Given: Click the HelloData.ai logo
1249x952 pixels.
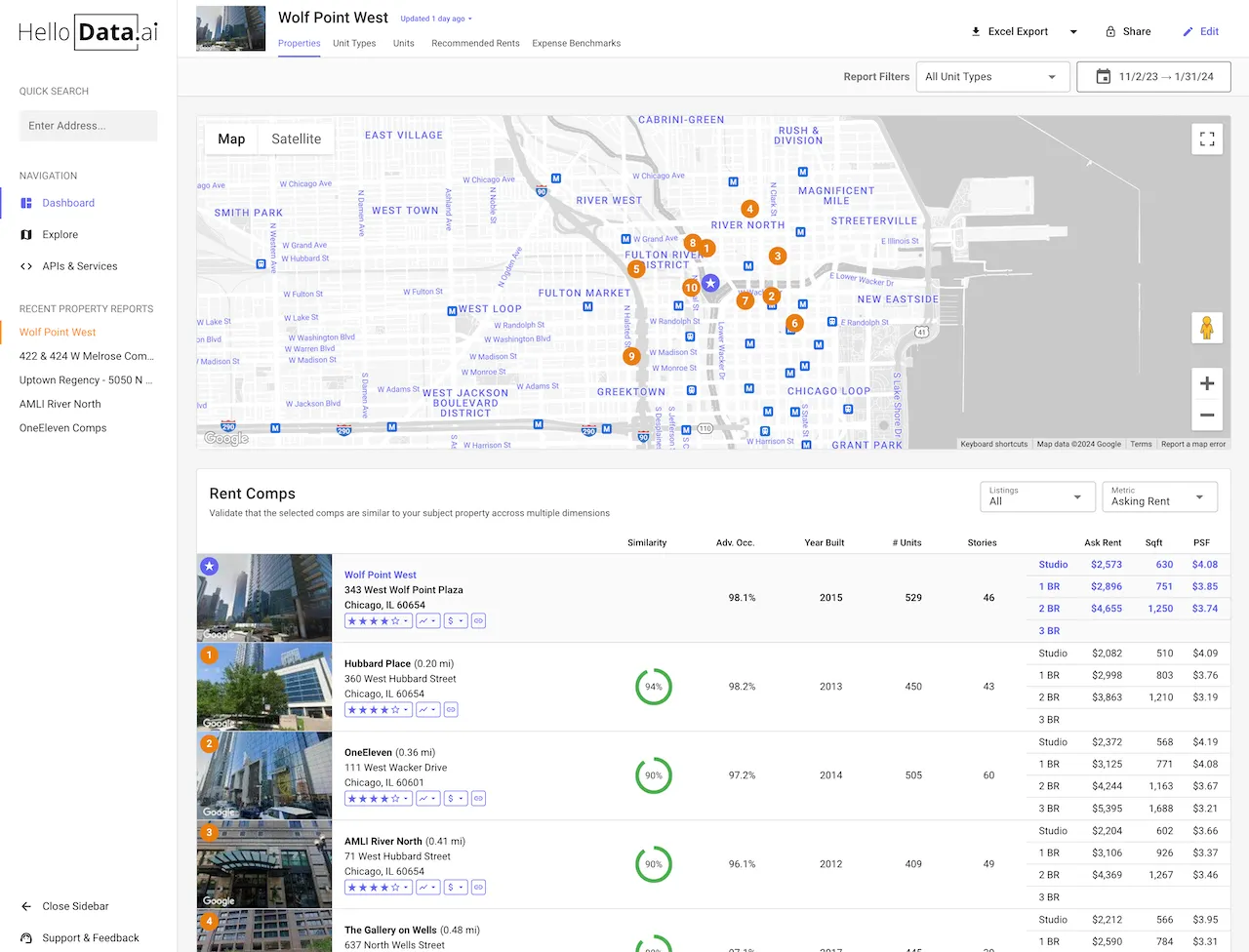Looking at the screenshot, I should [88, 32].
